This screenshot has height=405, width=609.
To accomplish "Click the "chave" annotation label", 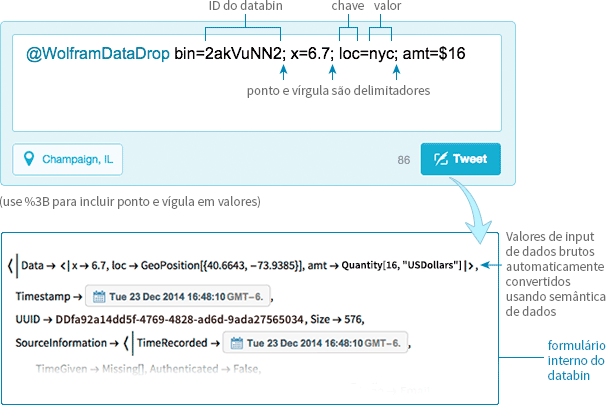I will pyautogui.click(x=348, y=6).
